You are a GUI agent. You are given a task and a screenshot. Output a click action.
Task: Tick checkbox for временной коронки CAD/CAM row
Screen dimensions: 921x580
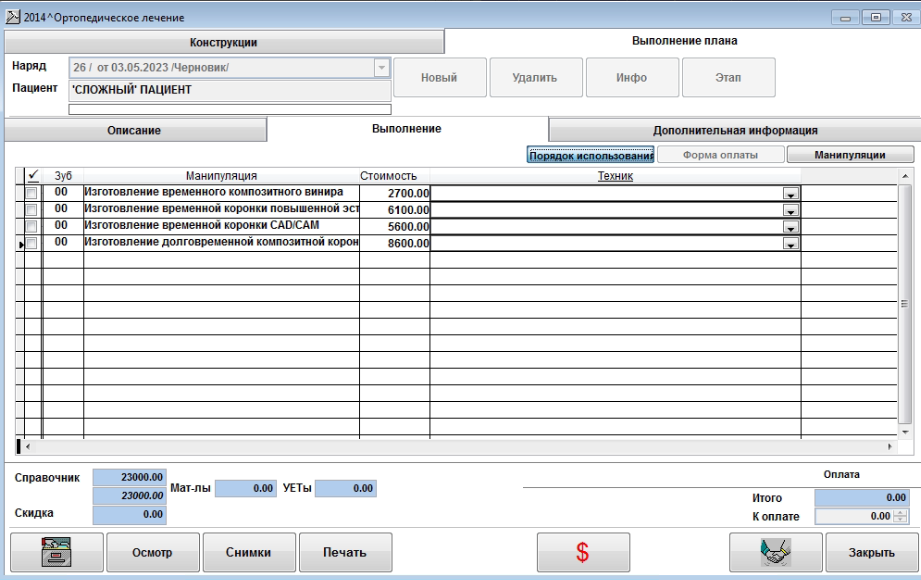tap(31, 227)
